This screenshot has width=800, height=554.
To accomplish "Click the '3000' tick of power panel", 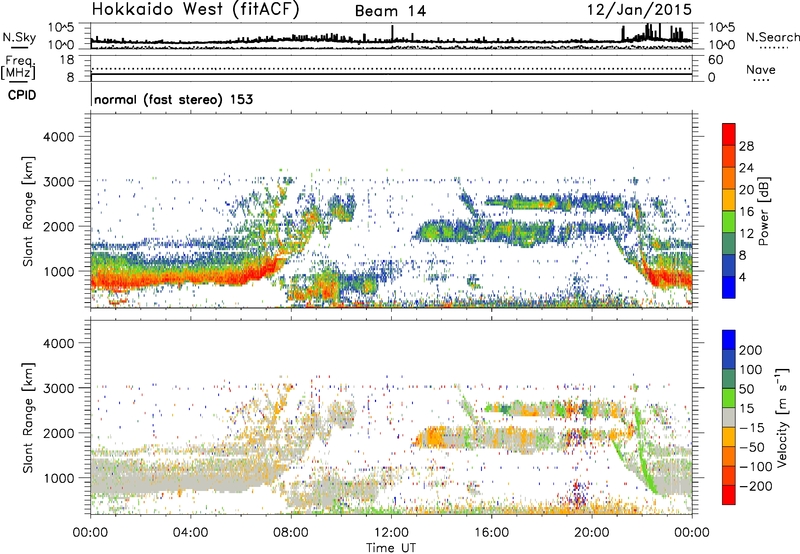I will coord(59,182).
